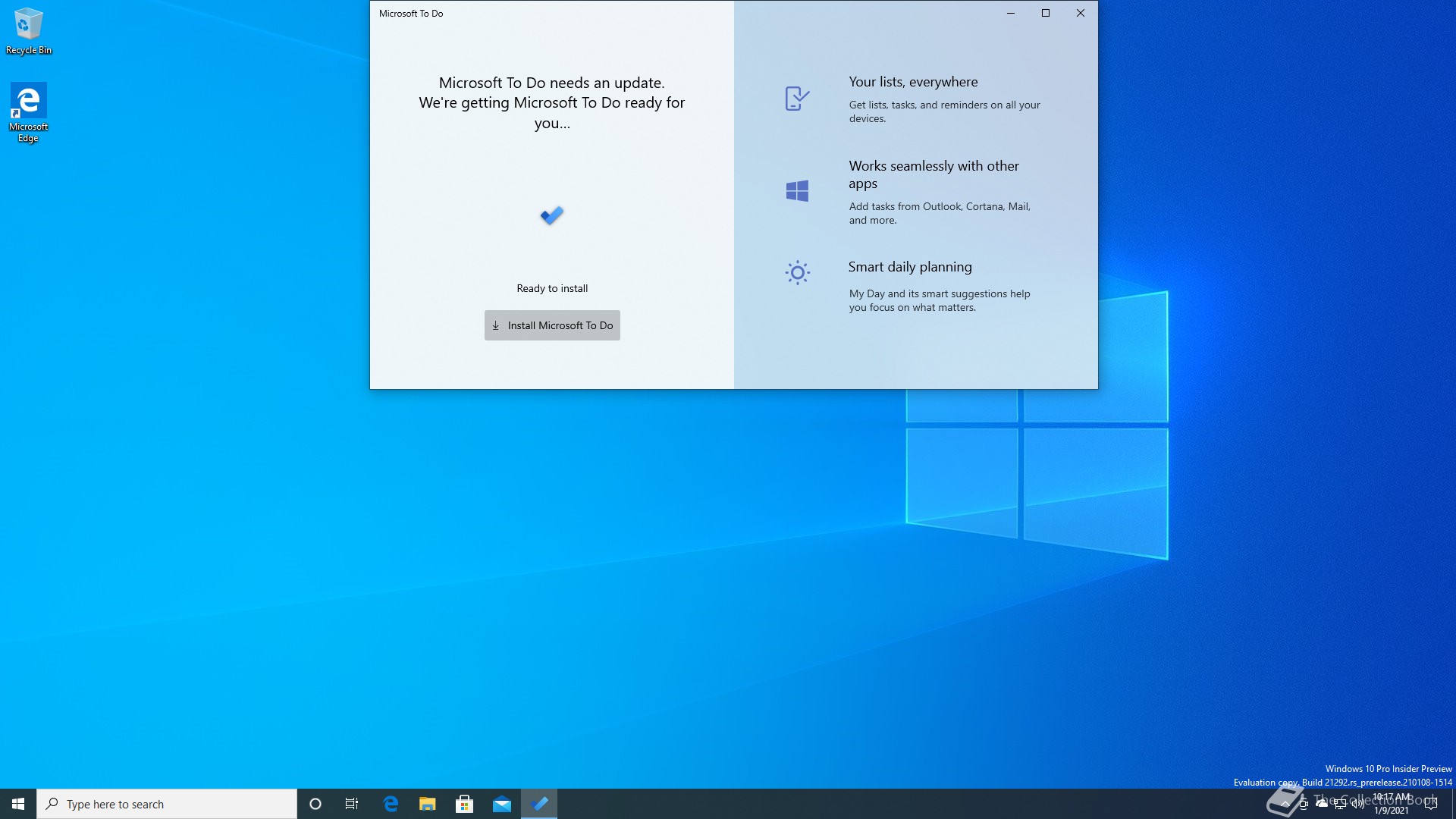Image resolution: width=1456 pixels, height=819 pixels.
Task: Click 'Get lists, tasks, and reminders' description
Action: click(944, 111)
